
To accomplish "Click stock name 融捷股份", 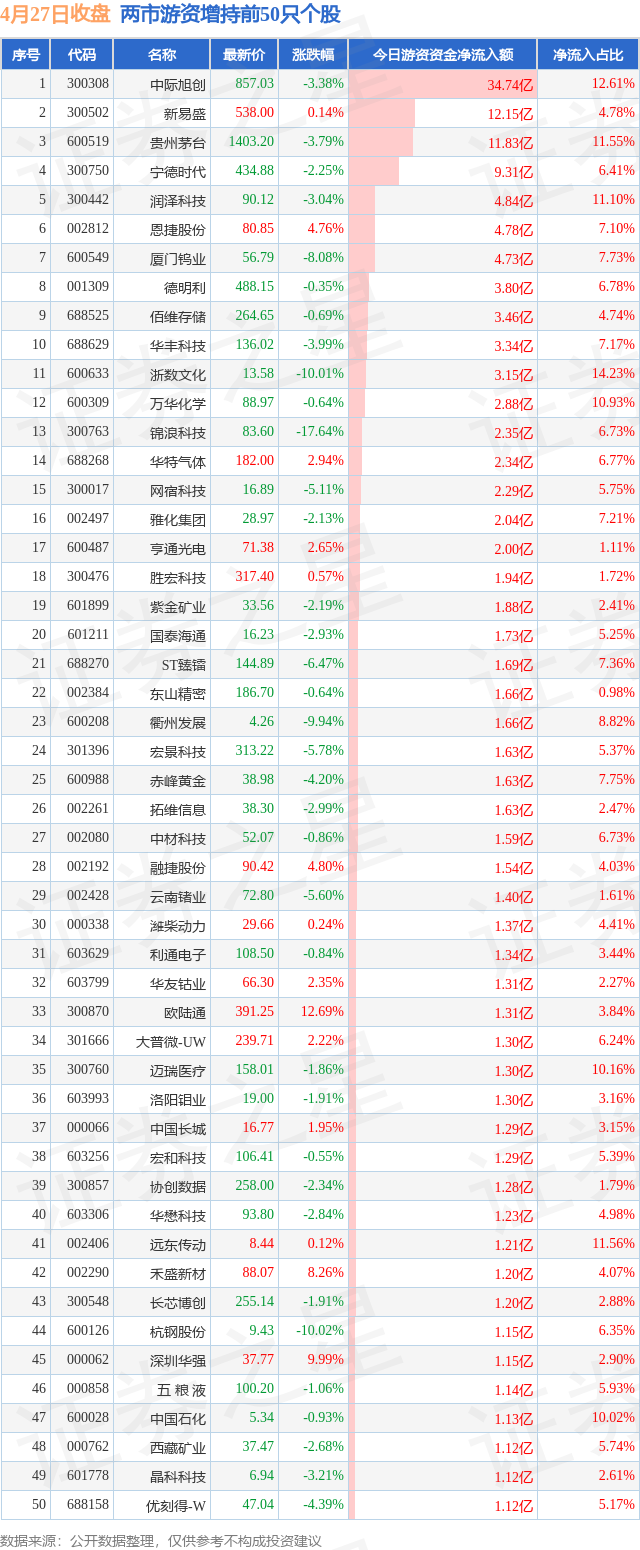I will tap(178, 867).
